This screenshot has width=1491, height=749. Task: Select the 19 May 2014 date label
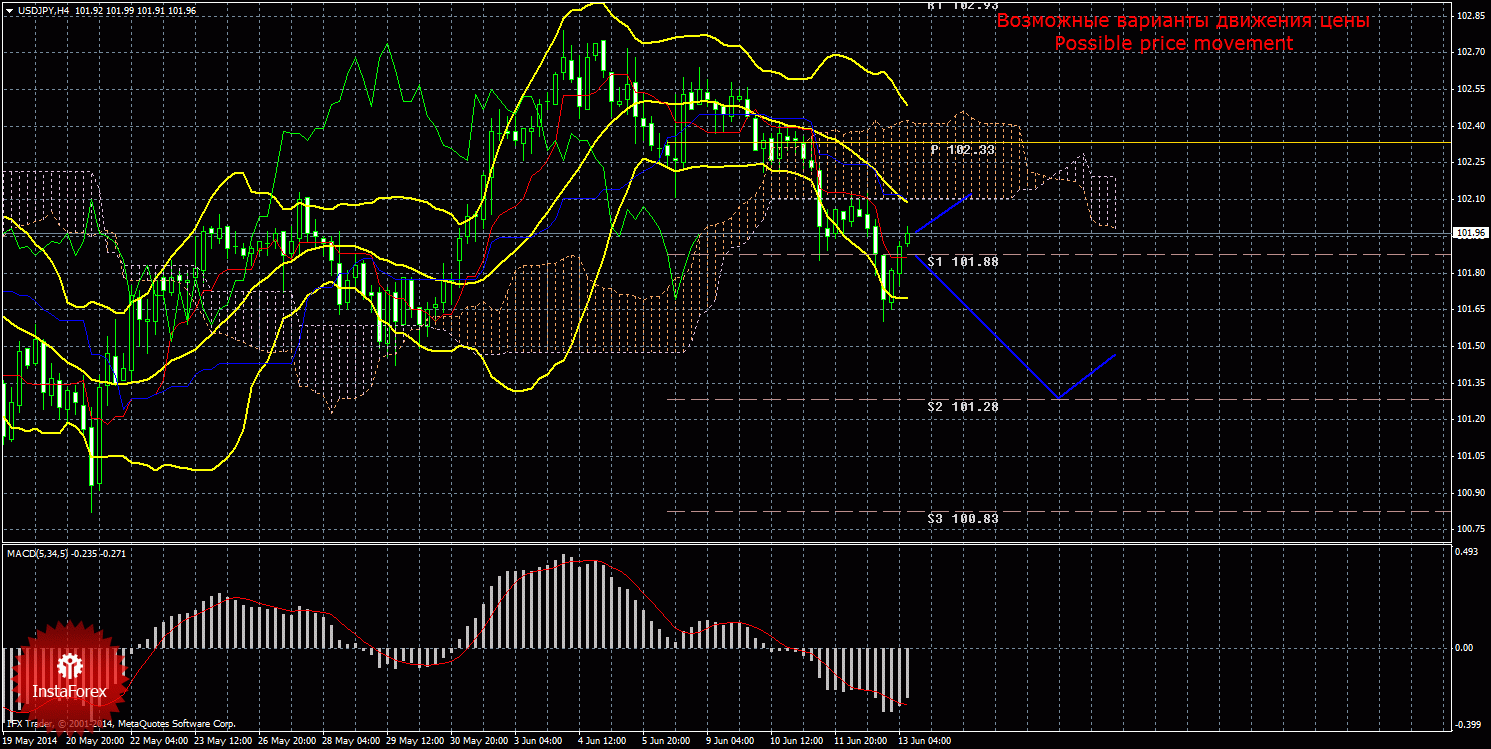click(29, 741)
